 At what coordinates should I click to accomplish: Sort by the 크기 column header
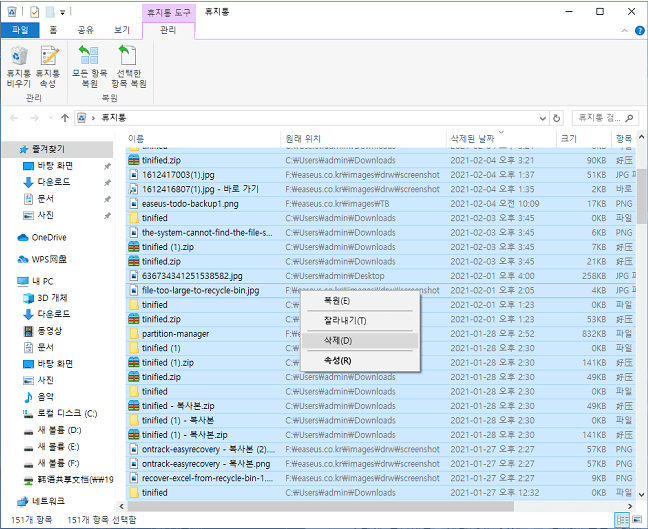(583, 138)
